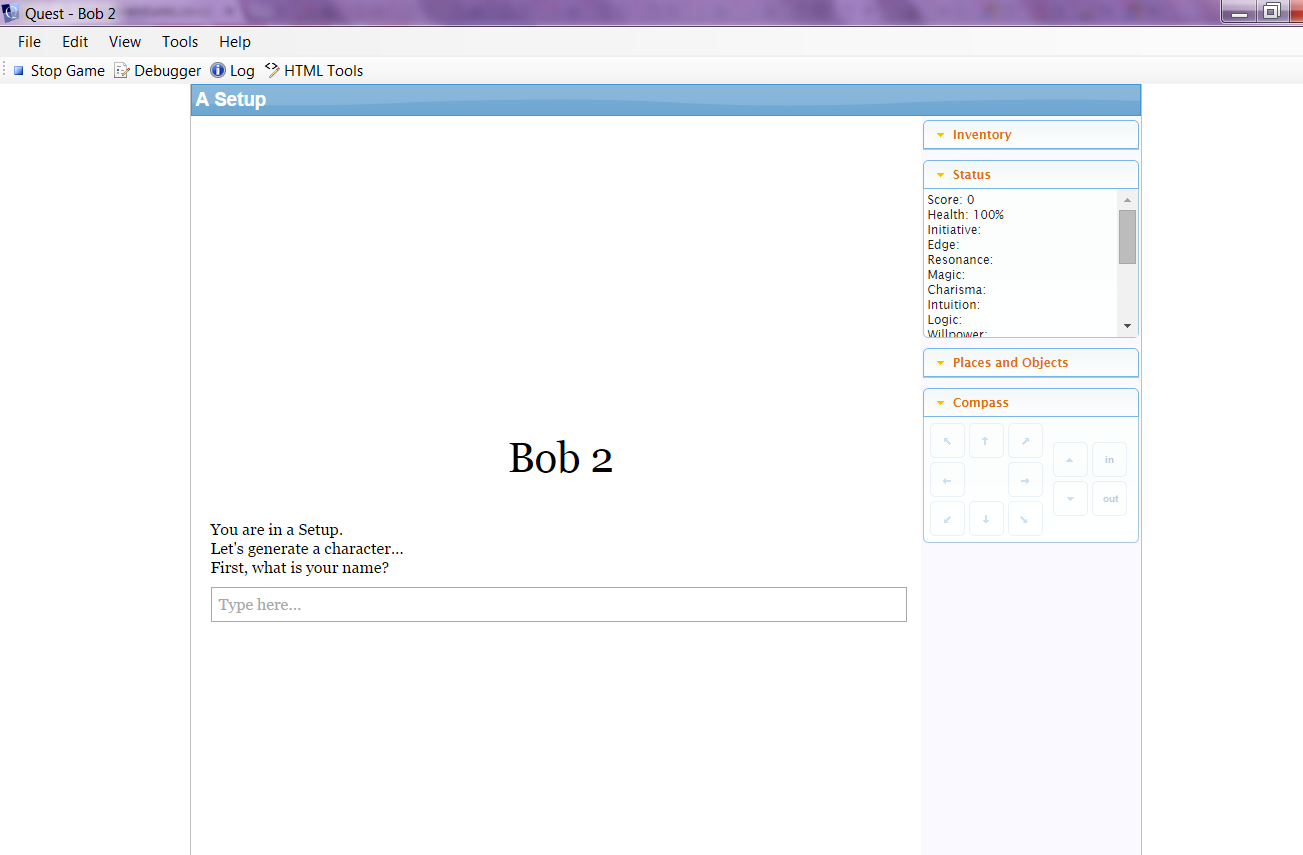Click the southeast compass arrow
The image size is (1303, 855).
coord(1025,519)
